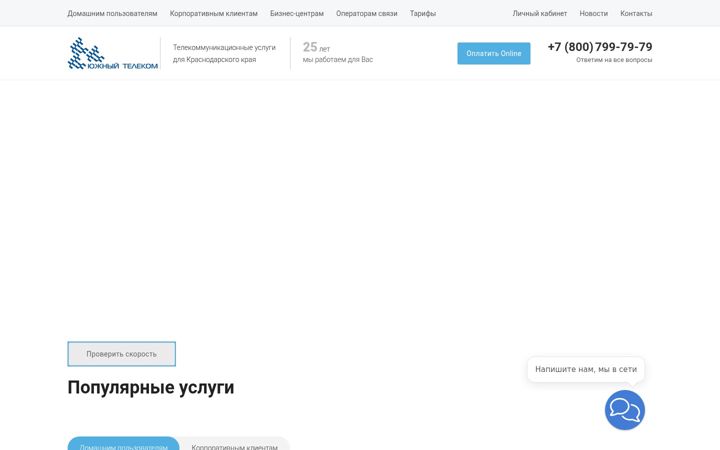Open Контакты page
This screenshot has width=720, height=450.
pyautogui.click(x=636, y=13)
